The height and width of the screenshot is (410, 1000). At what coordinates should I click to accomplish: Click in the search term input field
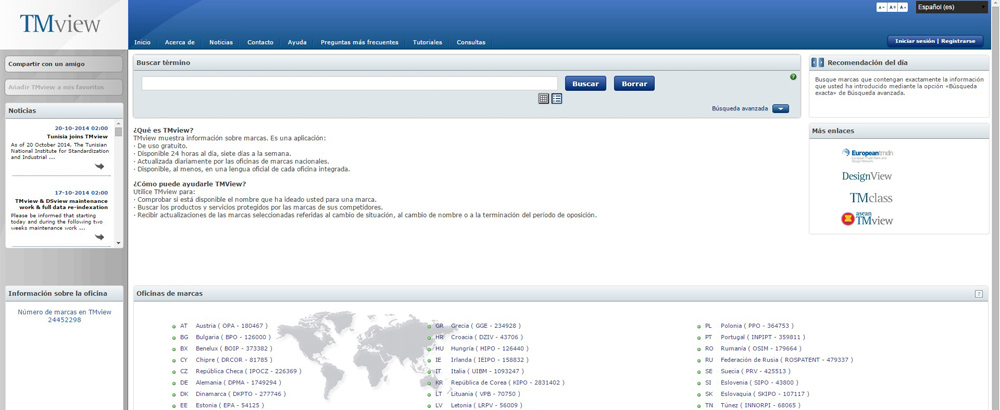coord(349,84)
